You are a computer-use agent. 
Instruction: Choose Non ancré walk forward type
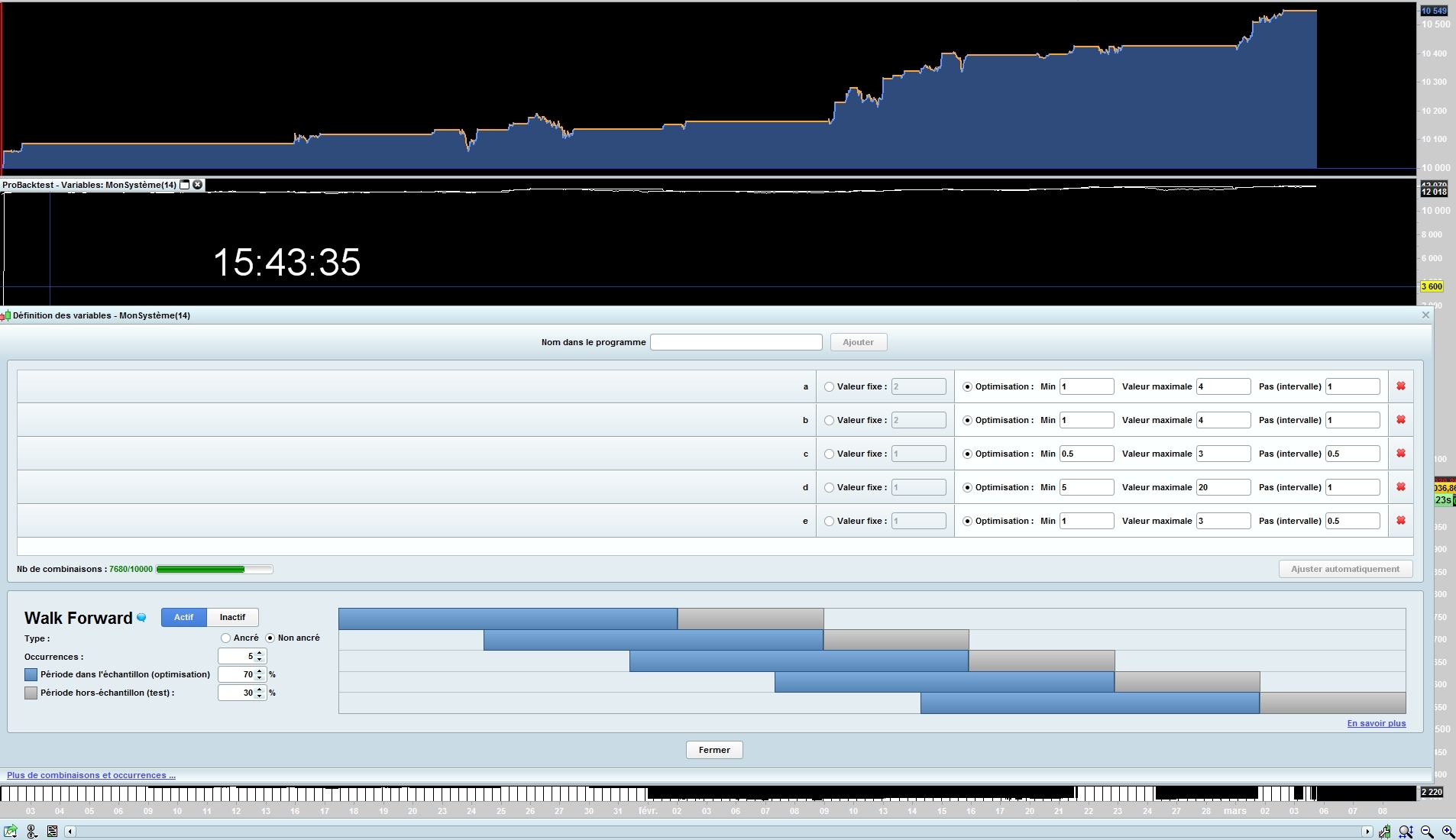pyautogui.click(x=270, y=638)
